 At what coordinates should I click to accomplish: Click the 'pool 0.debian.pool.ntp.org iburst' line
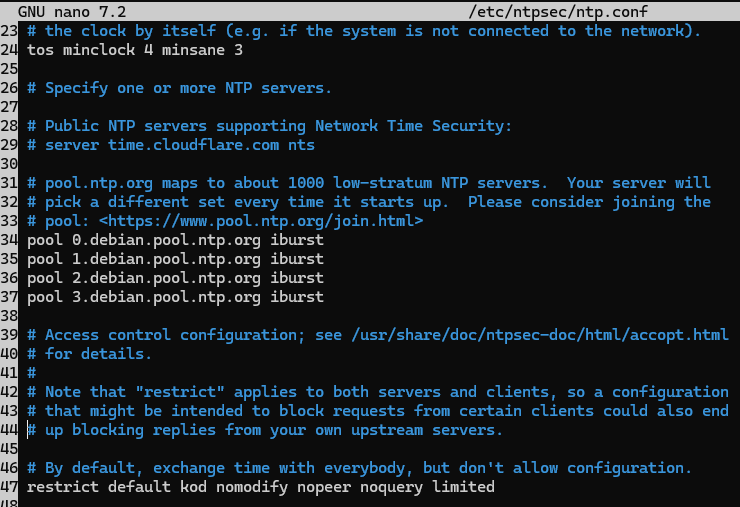tap(175, 240)
